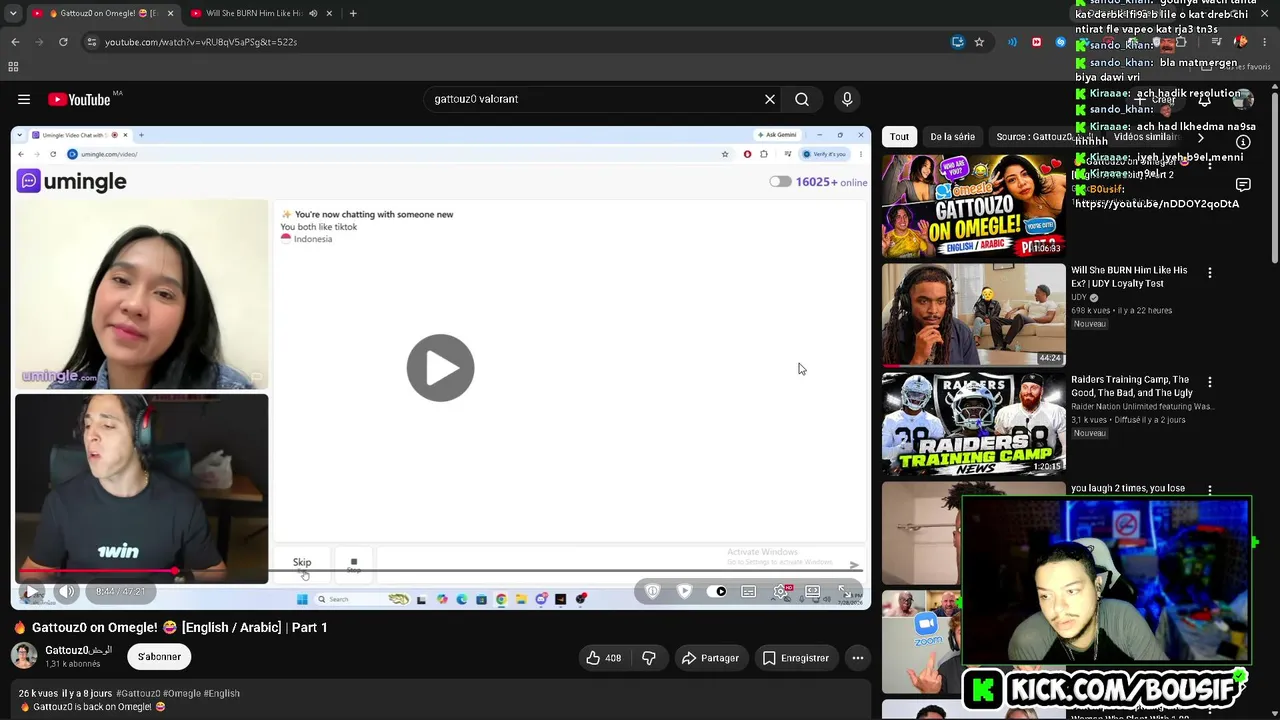This screenshot has width=1280, height=720.
Task: Reload the page in the browser
Action: coord(63,42)
